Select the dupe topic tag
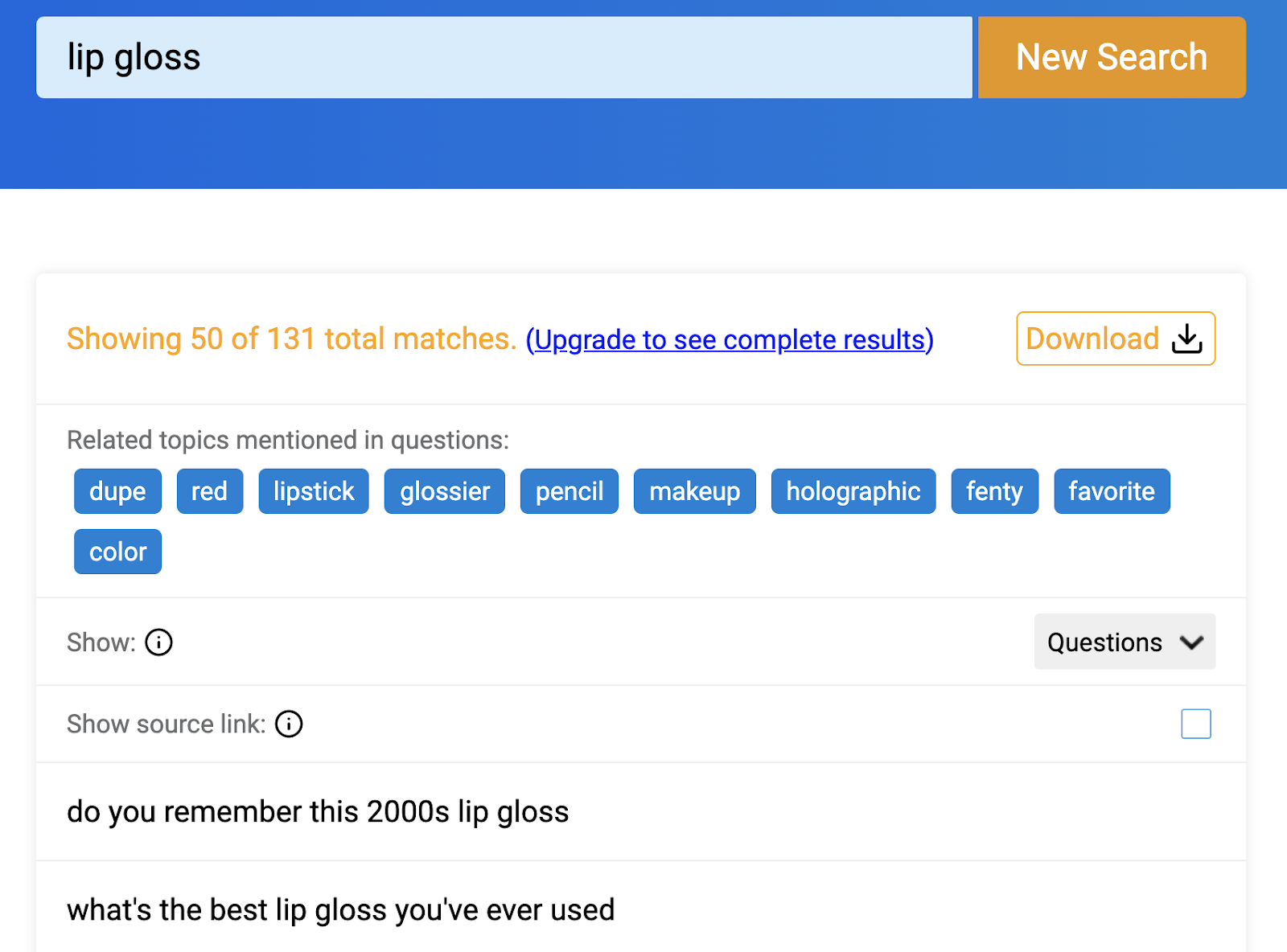 (117, 490)
